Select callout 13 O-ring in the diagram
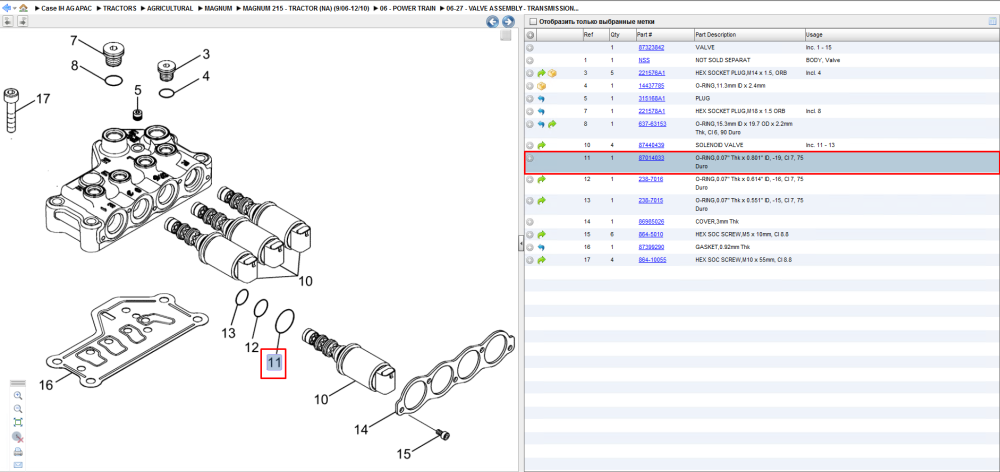 (x=228, y=333)
